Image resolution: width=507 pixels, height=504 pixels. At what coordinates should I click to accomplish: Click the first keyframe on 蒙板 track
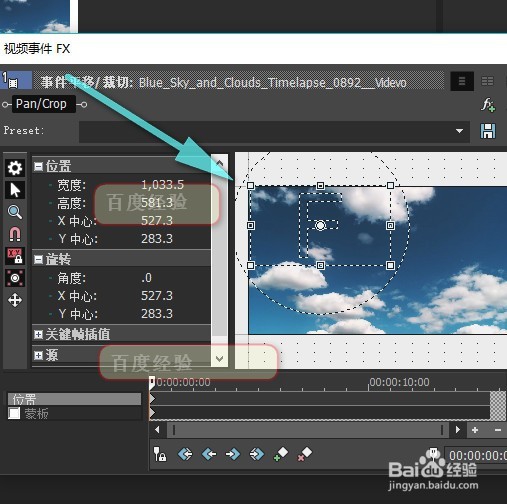[x=152, y=413]
